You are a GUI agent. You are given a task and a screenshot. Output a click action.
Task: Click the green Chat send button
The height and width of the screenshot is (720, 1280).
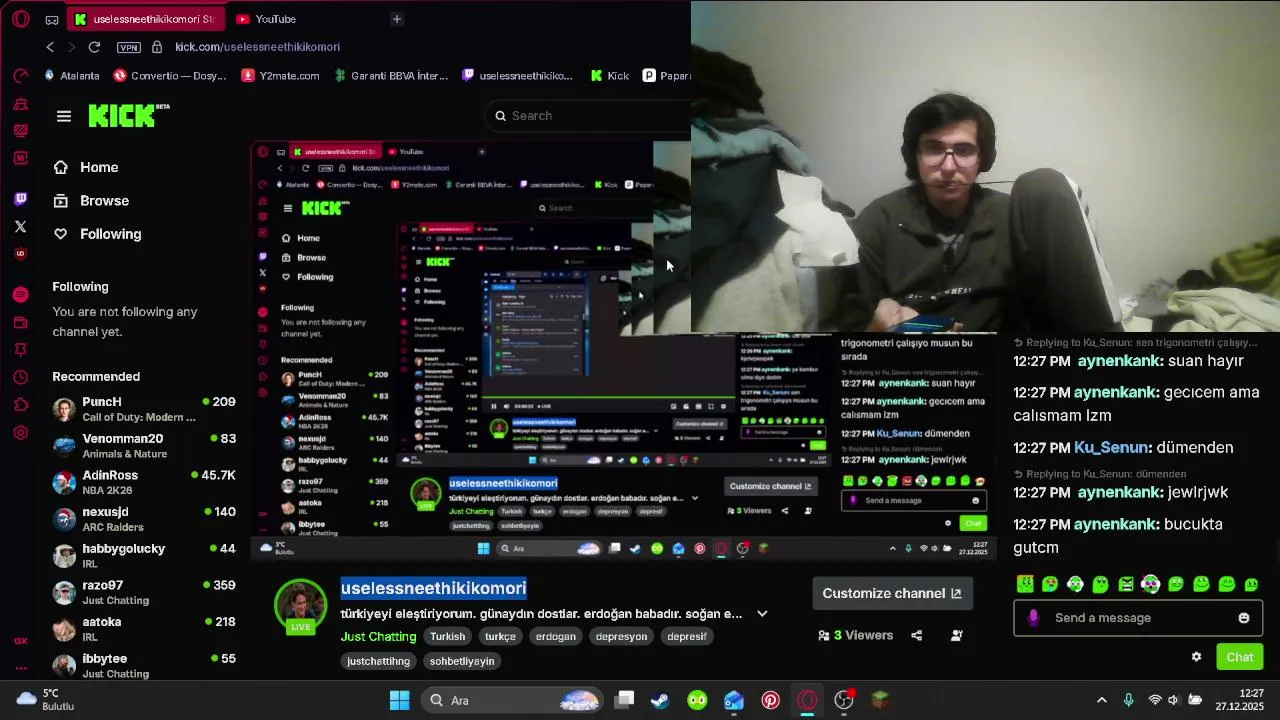pos(1240,657)
